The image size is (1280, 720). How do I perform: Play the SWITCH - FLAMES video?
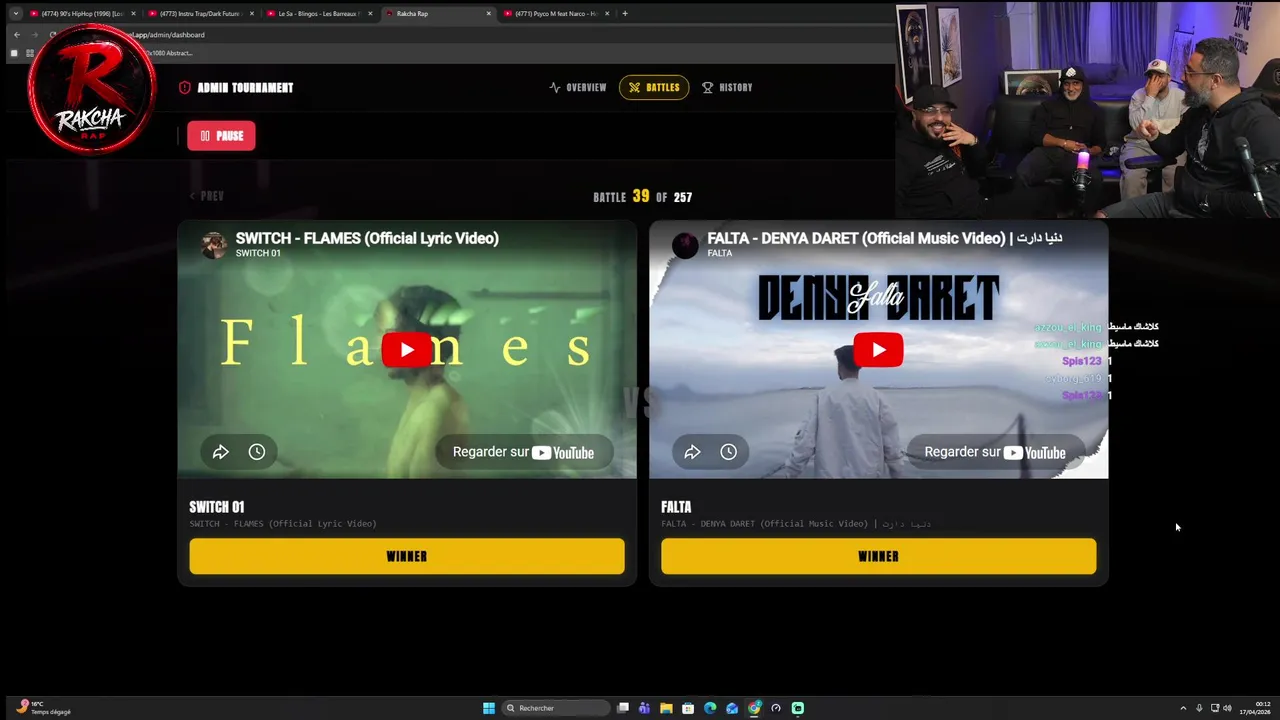tap(407, 350)
